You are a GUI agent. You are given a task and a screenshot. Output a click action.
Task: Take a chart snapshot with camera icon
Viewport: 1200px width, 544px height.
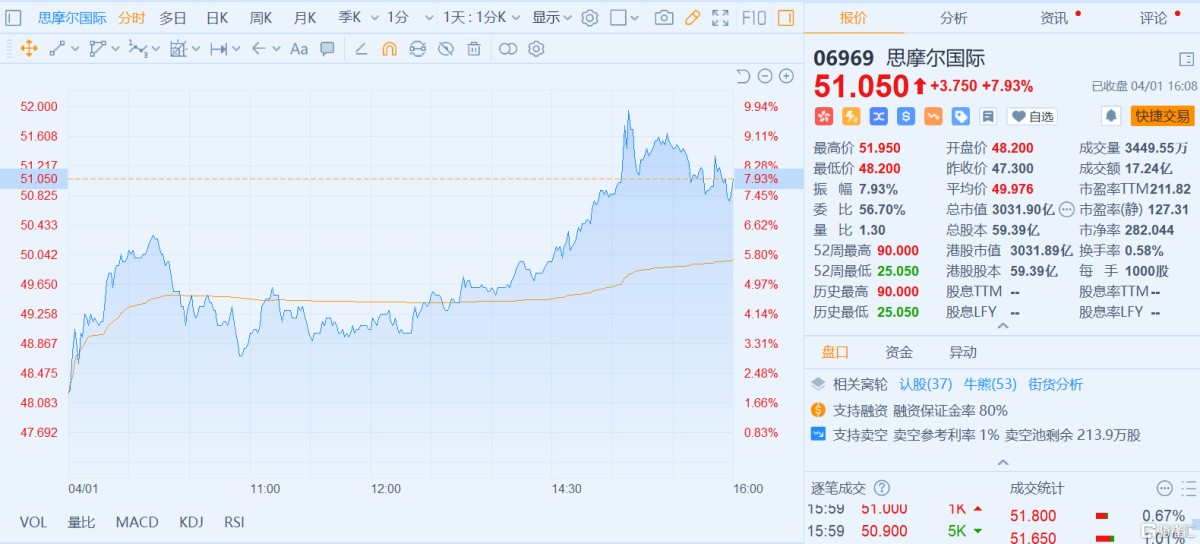pyautogui.click(x=664, y=17)
